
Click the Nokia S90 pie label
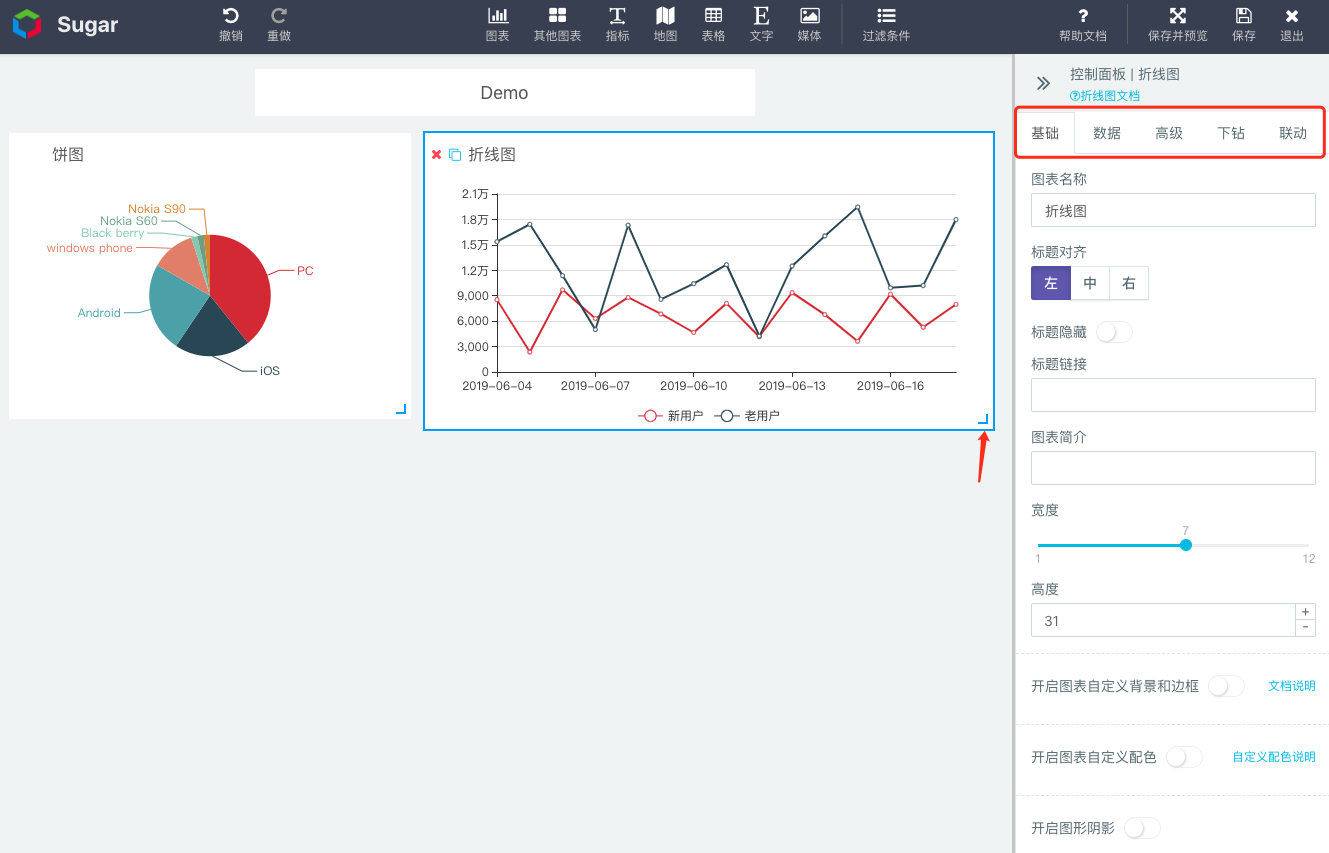pyautogui.click(x=157, y=209)
